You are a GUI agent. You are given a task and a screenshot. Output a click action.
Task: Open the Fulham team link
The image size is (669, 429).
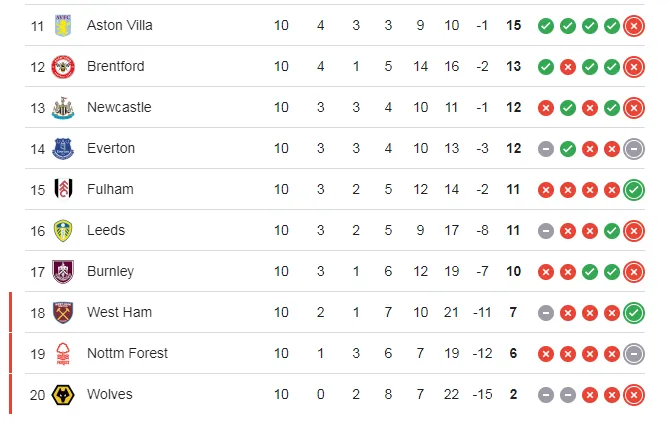[x=110, y=189]
